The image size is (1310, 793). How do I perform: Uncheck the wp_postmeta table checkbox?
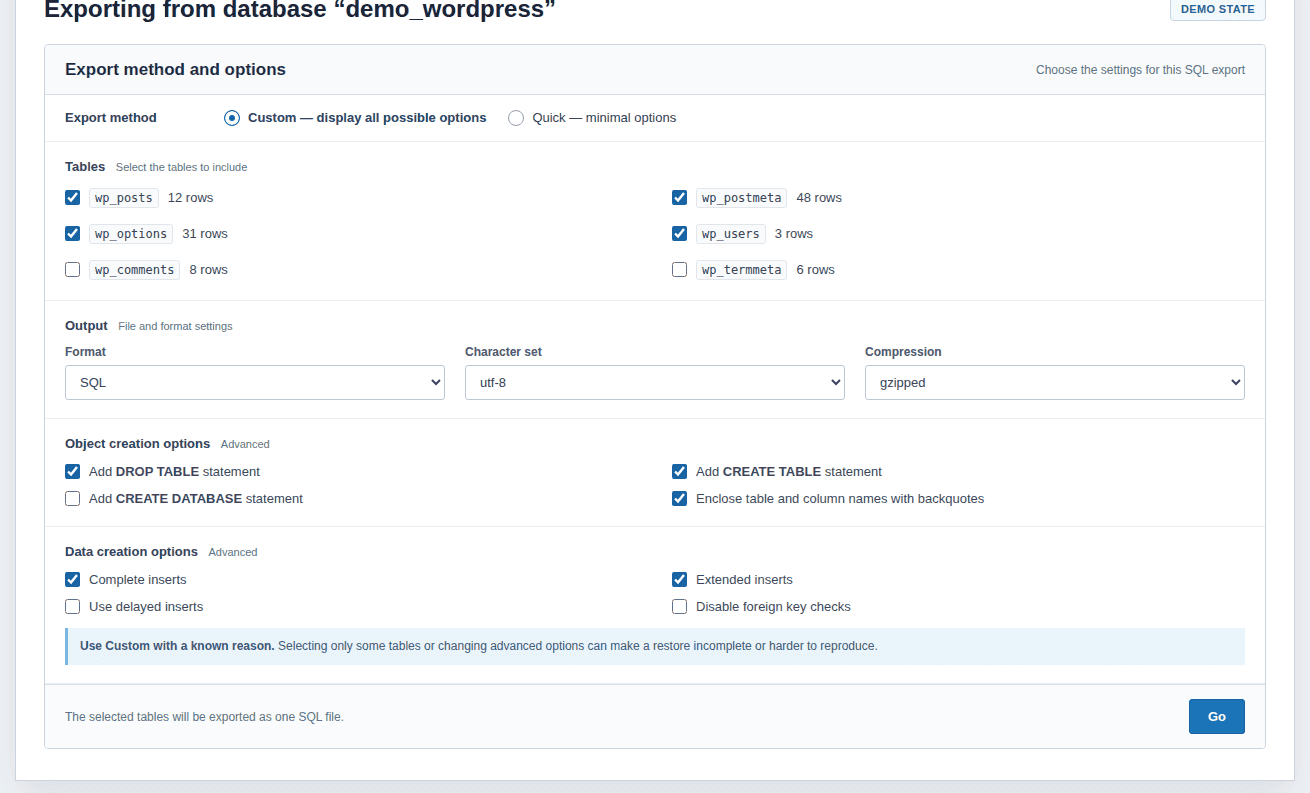[x=680, y=198]
